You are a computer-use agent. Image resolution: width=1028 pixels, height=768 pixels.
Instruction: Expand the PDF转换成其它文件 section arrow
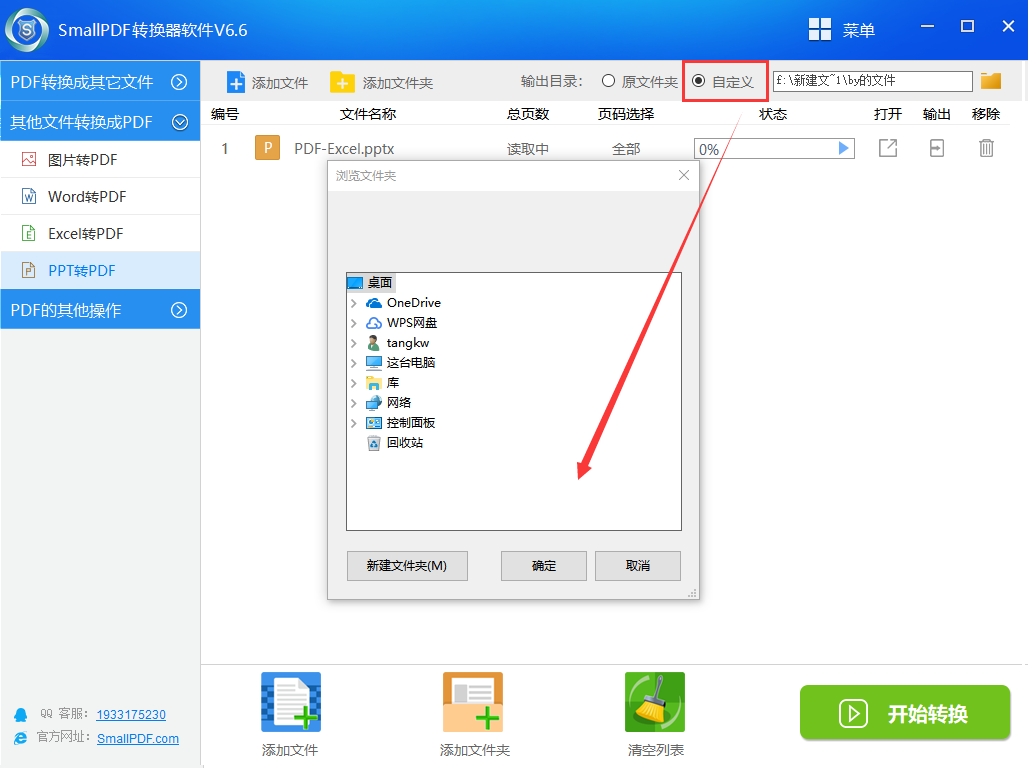[179, 82]
